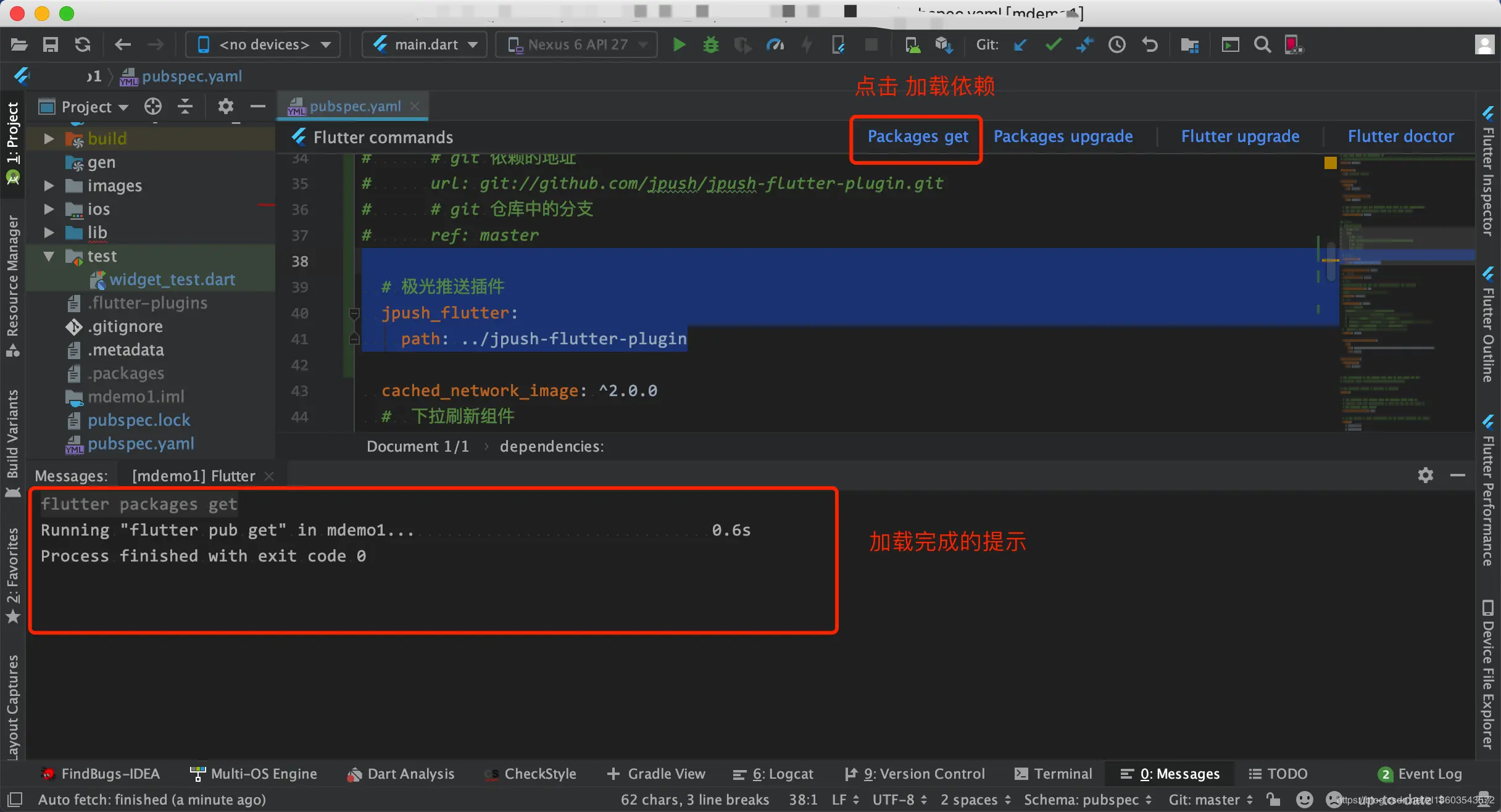Open the Project panel settings gear
The width and height of the screenshot is (1501, 812).
click(x=225, y=106)
